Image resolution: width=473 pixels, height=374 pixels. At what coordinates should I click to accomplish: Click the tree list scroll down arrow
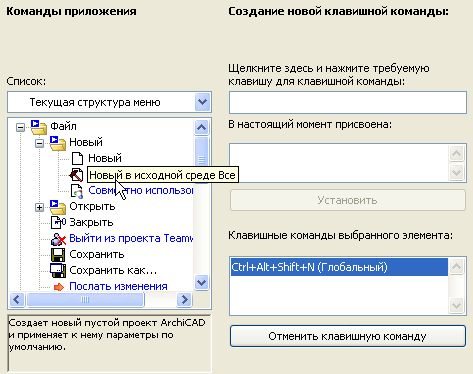coord(201,283)
